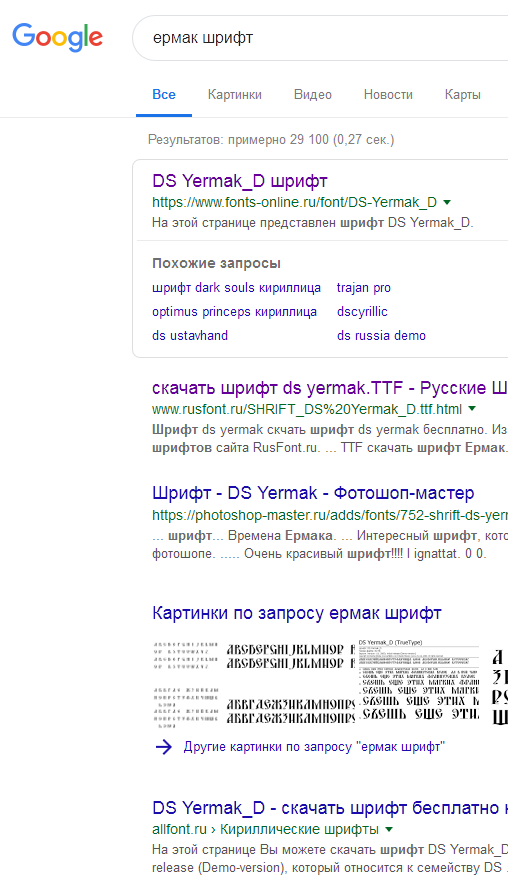Expand dropdown arrow next to allfont.ru breadcrumb
This screenshot has width=508, height=882.
[x=389, y=830]
